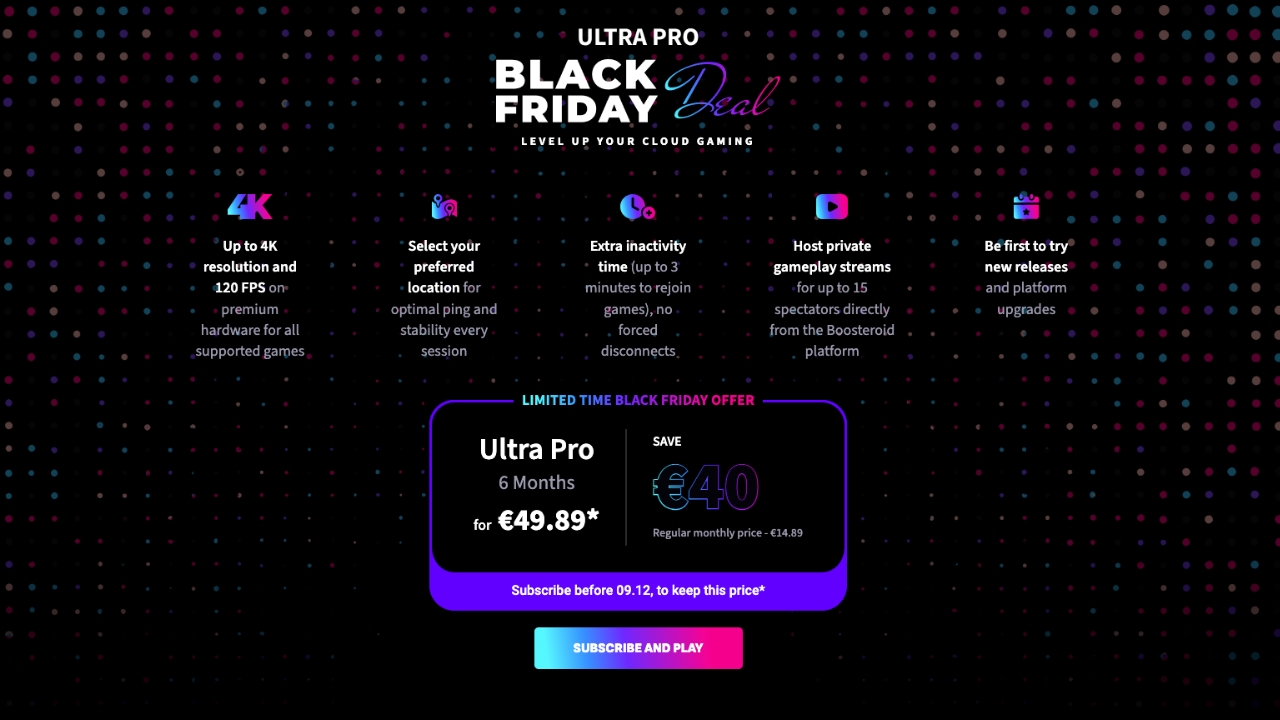
Task: Click the LEVEL UP YOUR CLOUD GAMING tagline
Action: [638, 141]
